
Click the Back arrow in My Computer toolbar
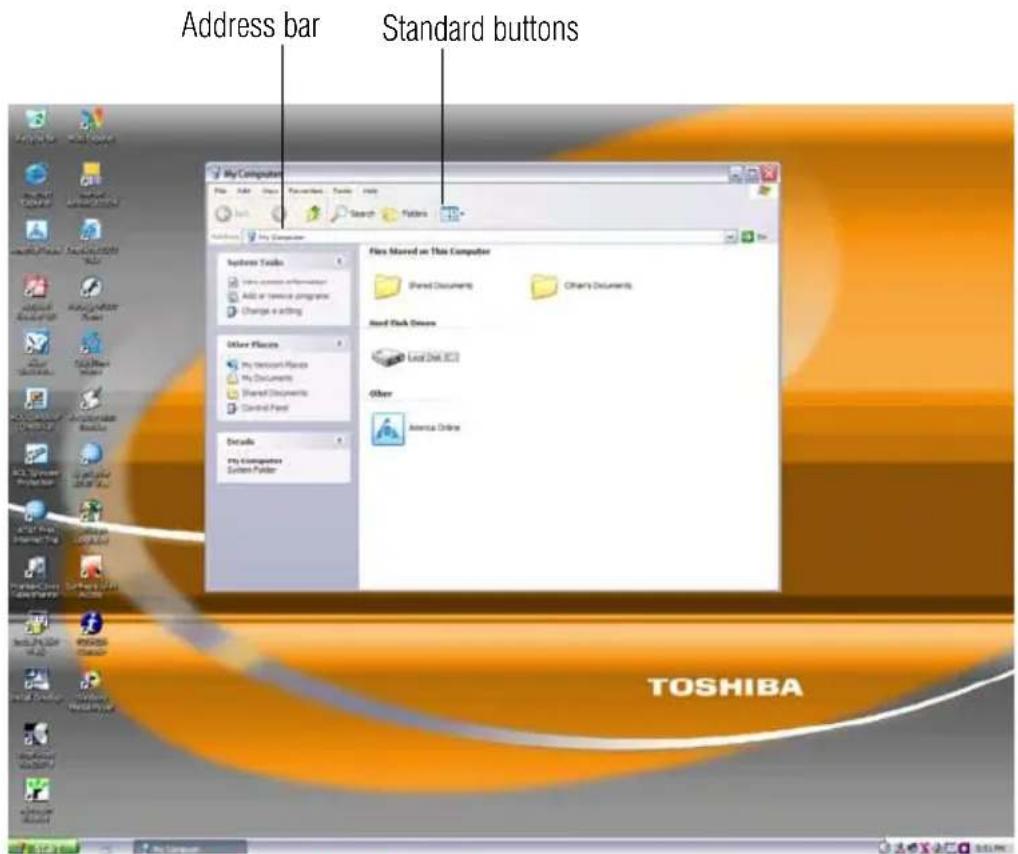[x=223, y=214]
